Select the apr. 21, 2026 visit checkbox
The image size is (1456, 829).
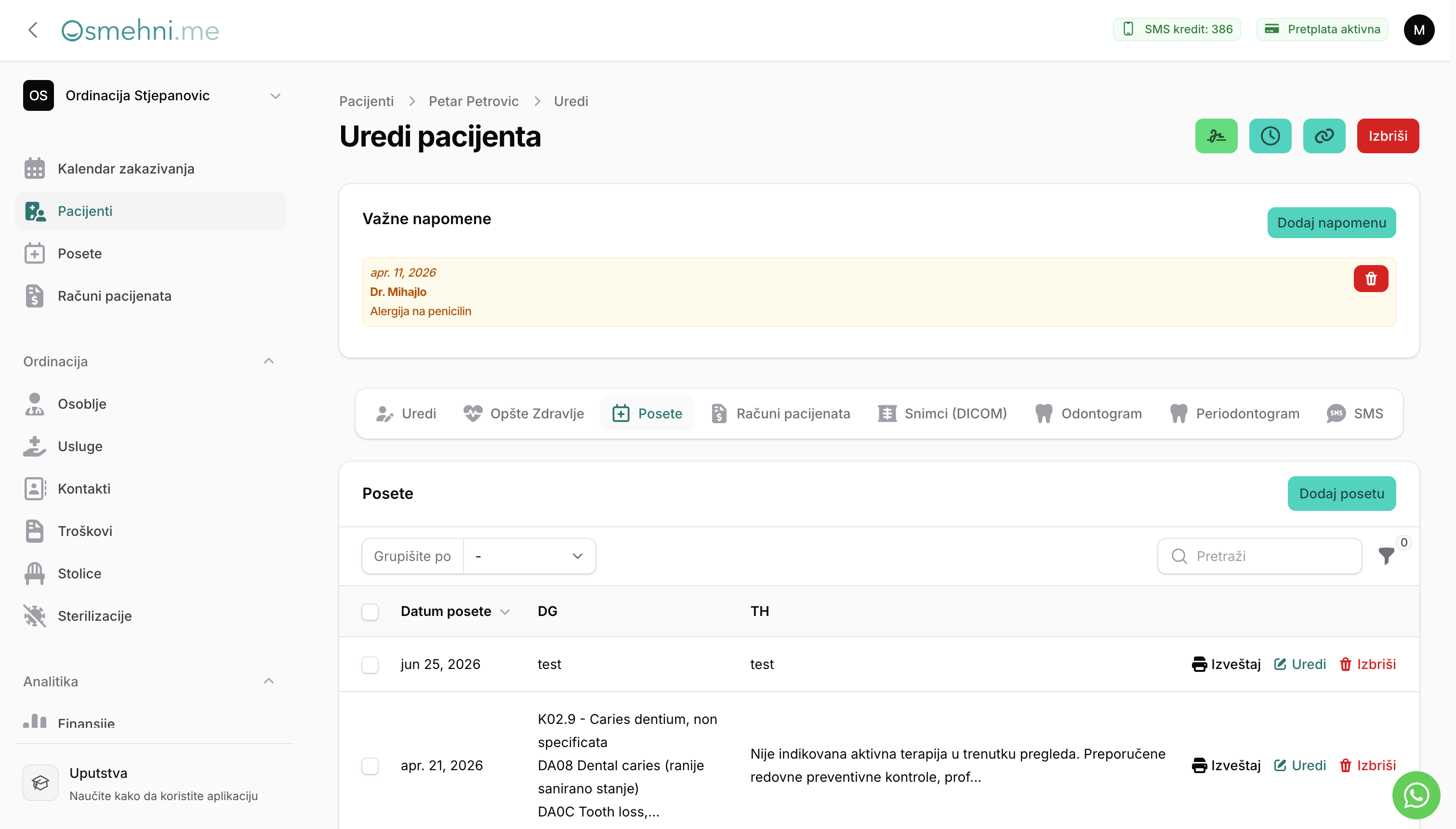(370, 766)
